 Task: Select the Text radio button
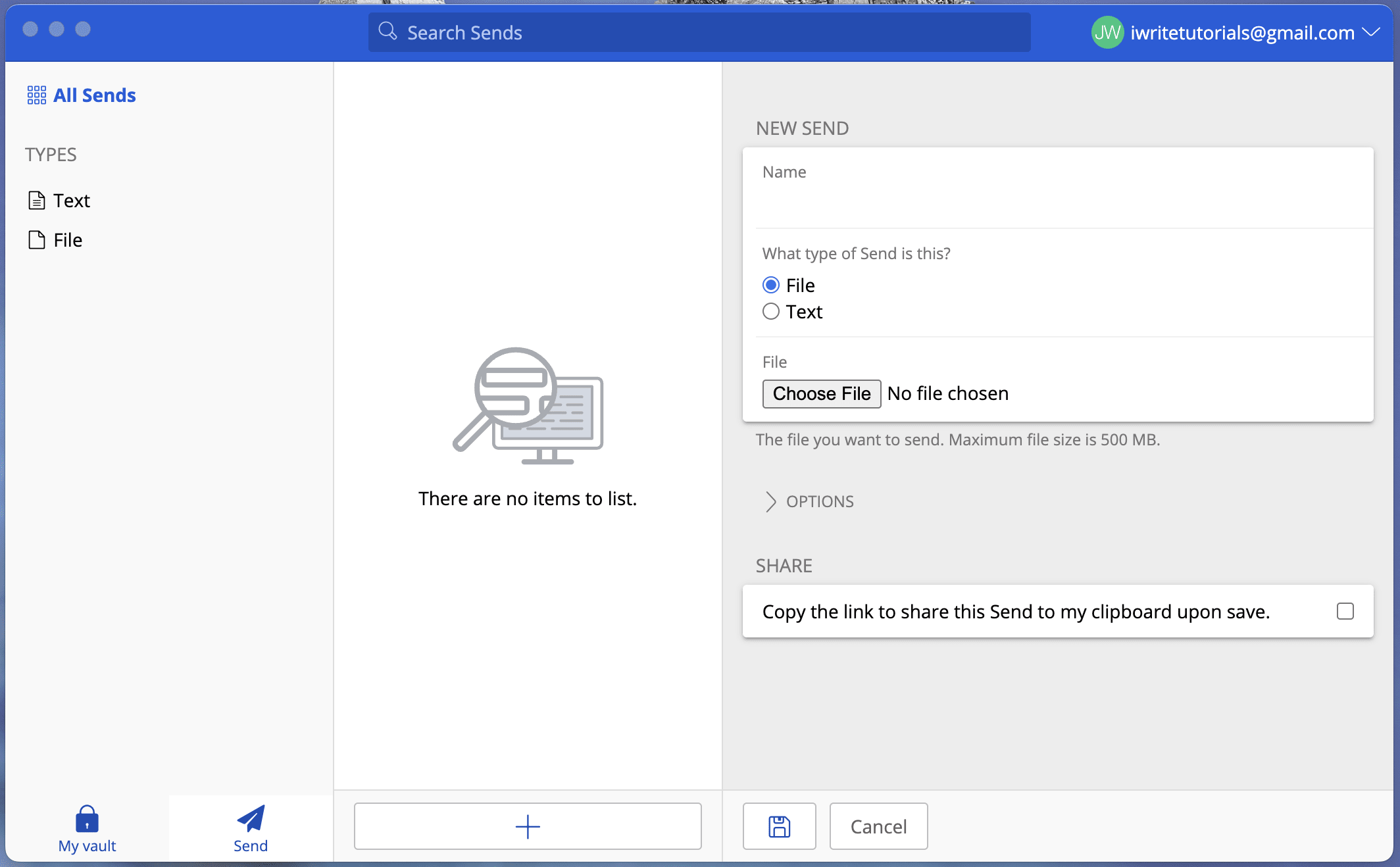coord(770,311)
